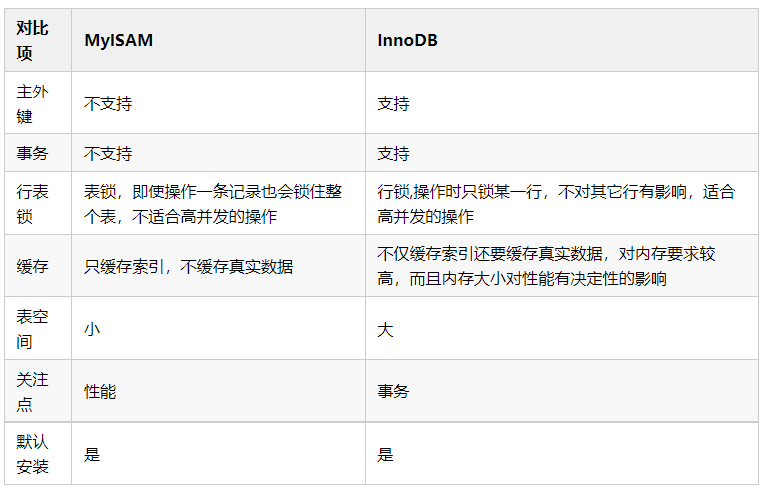Click the 大 cell under InnoDB

coord(385,329)
